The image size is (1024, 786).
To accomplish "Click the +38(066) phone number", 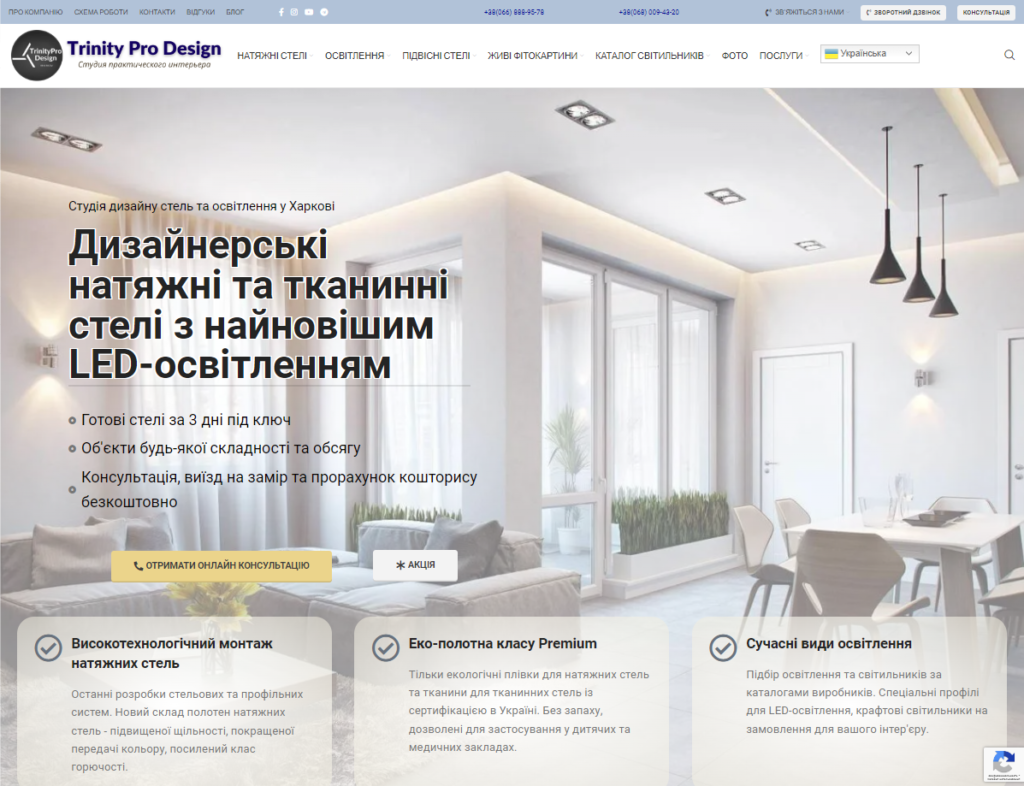I will 514,12.
